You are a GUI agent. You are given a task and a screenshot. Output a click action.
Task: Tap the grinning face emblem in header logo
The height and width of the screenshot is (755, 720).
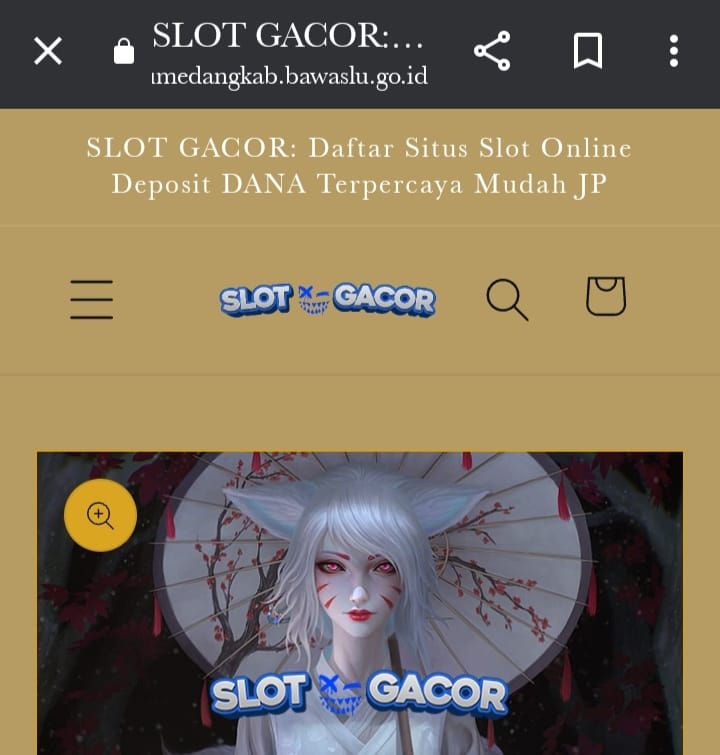[x=314, y=300]
